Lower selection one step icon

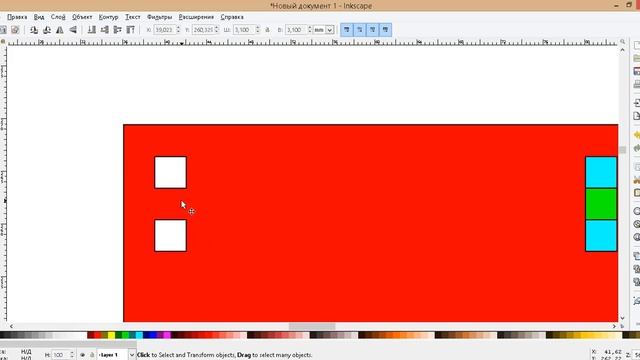104,30
